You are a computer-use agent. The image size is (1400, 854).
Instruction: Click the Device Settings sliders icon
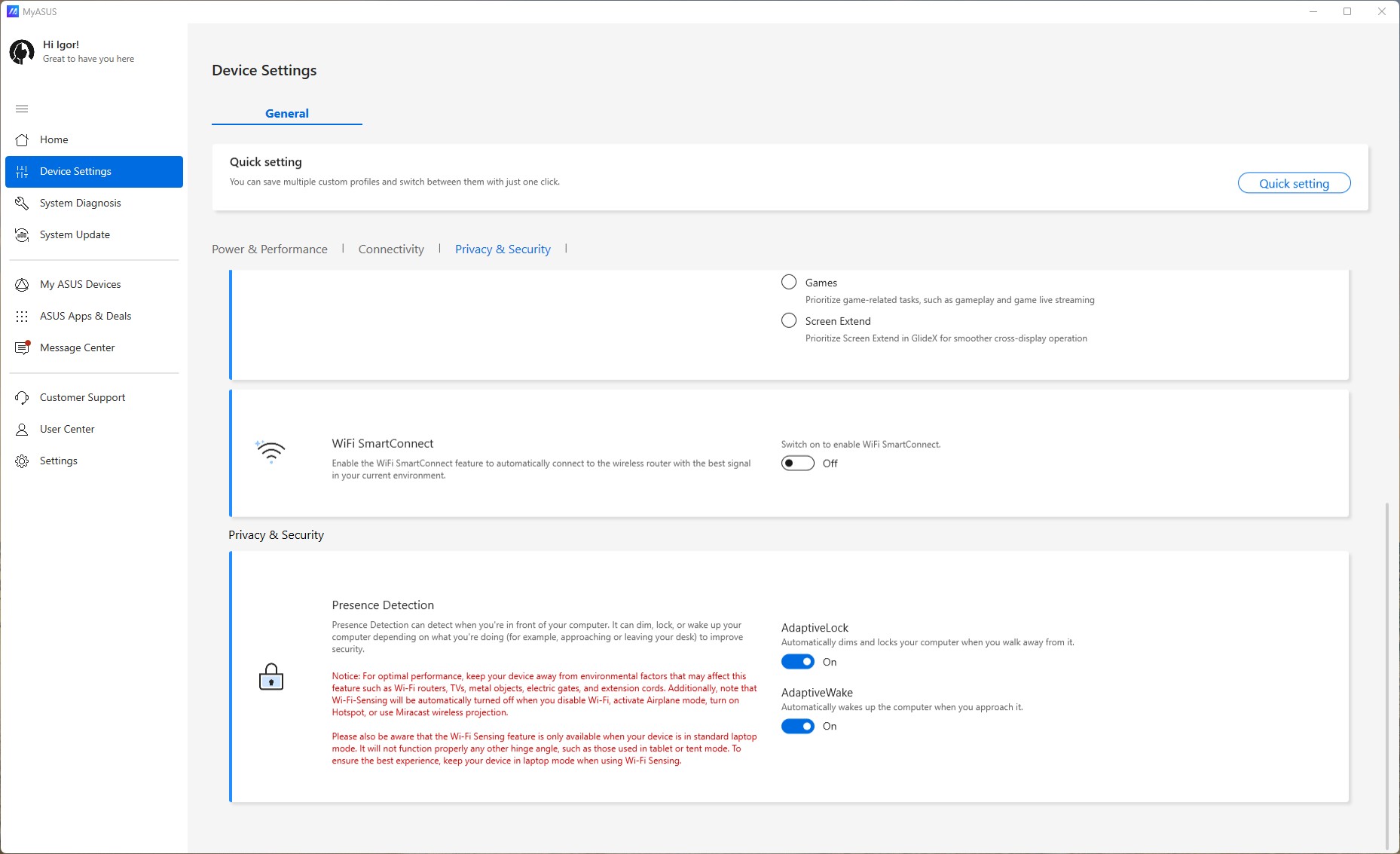(x=22, y=172)
